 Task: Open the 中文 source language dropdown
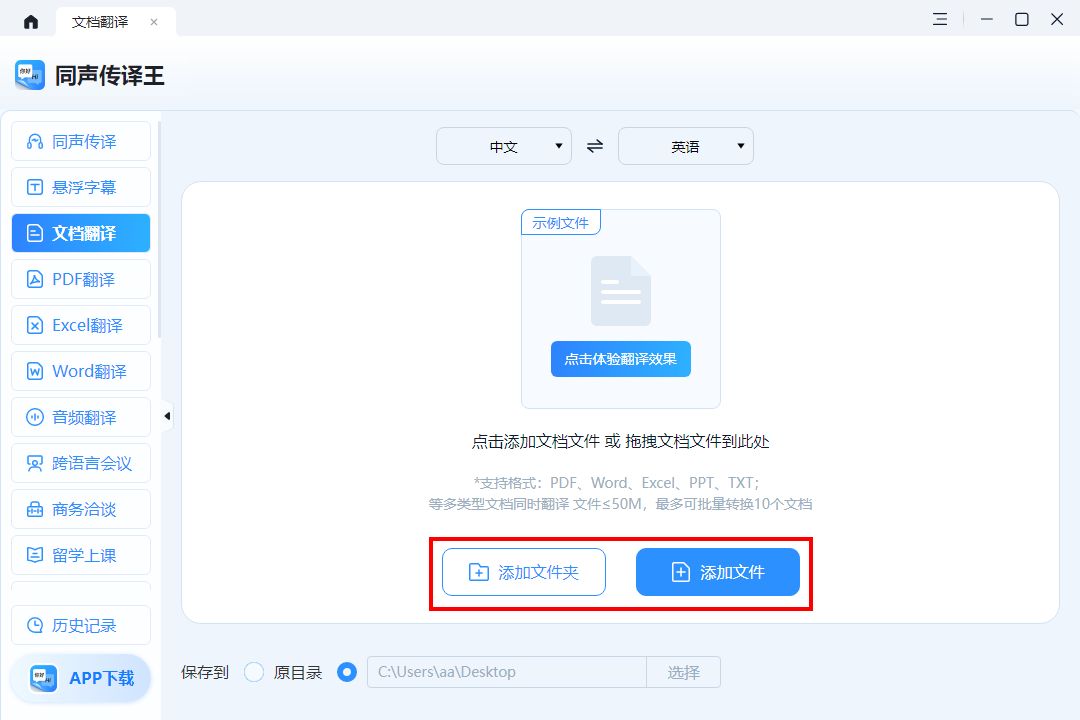click(x=503, y=146)
